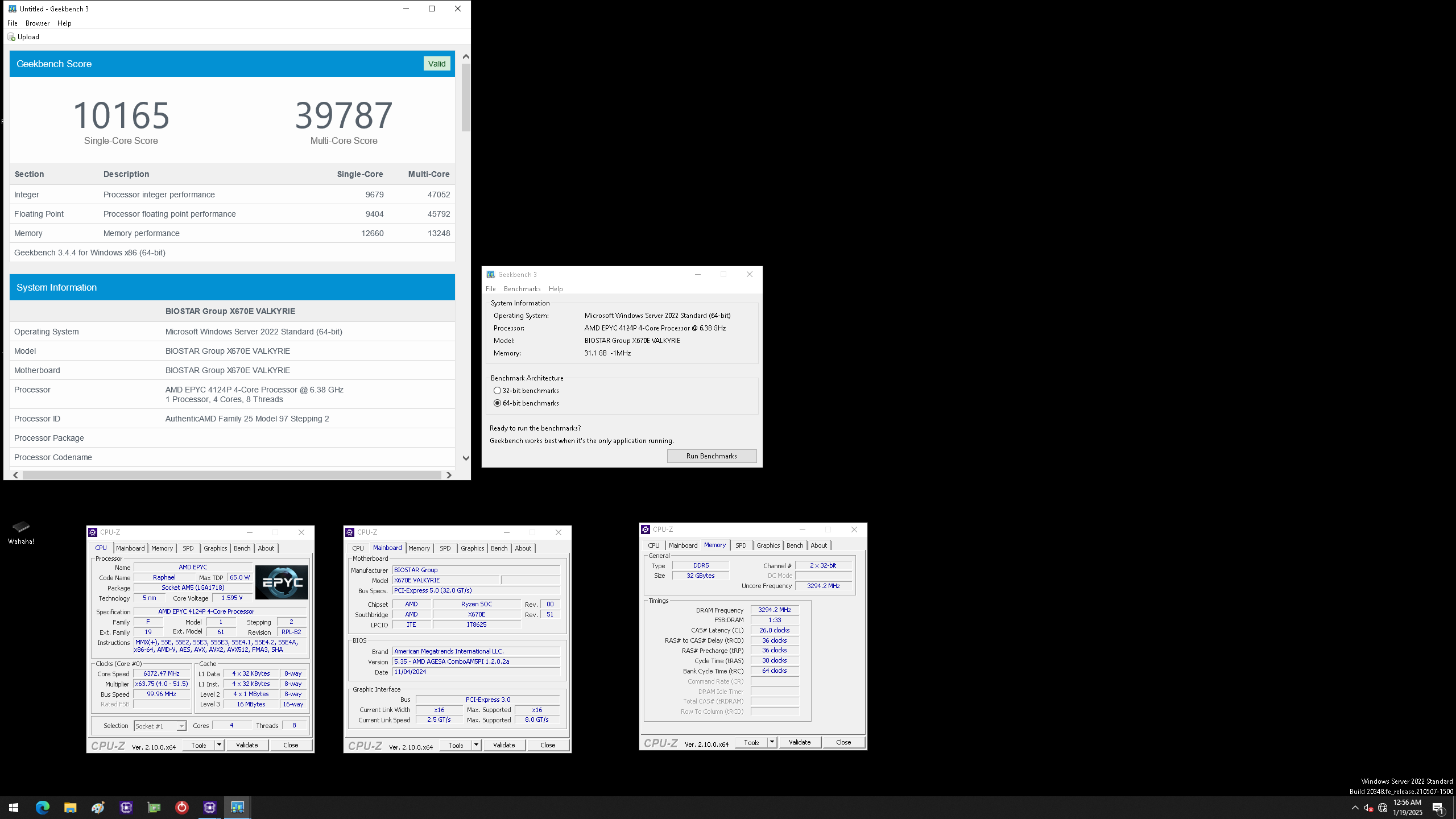Click the Valid badge in Geekbench Score
This screenshot has width=1456, height=819.
[437, 64]
